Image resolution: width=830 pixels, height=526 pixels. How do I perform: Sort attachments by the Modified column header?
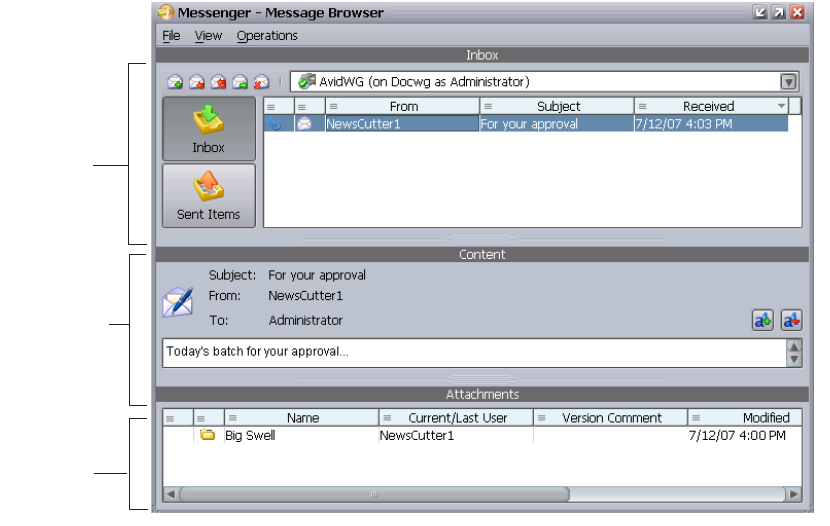click(x=745, y=418)
